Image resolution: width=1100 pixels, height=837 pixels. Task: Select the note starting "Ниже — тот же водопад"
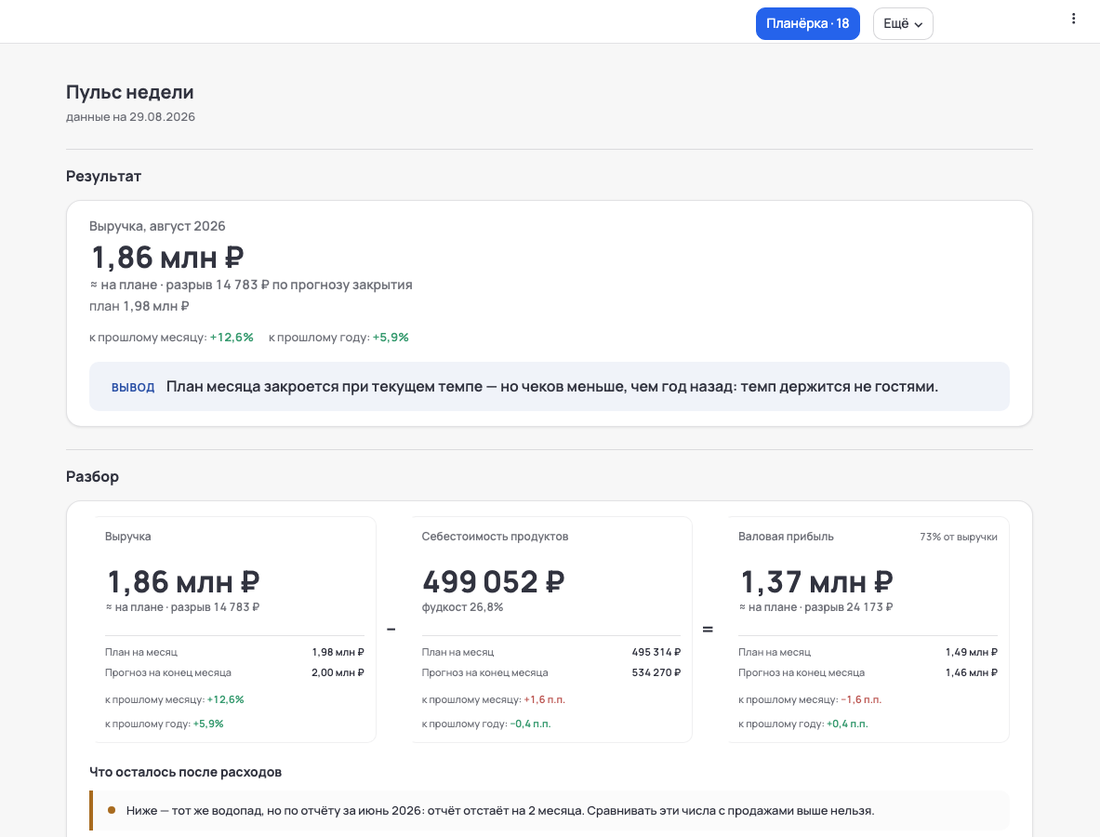(x=500, y=810)
